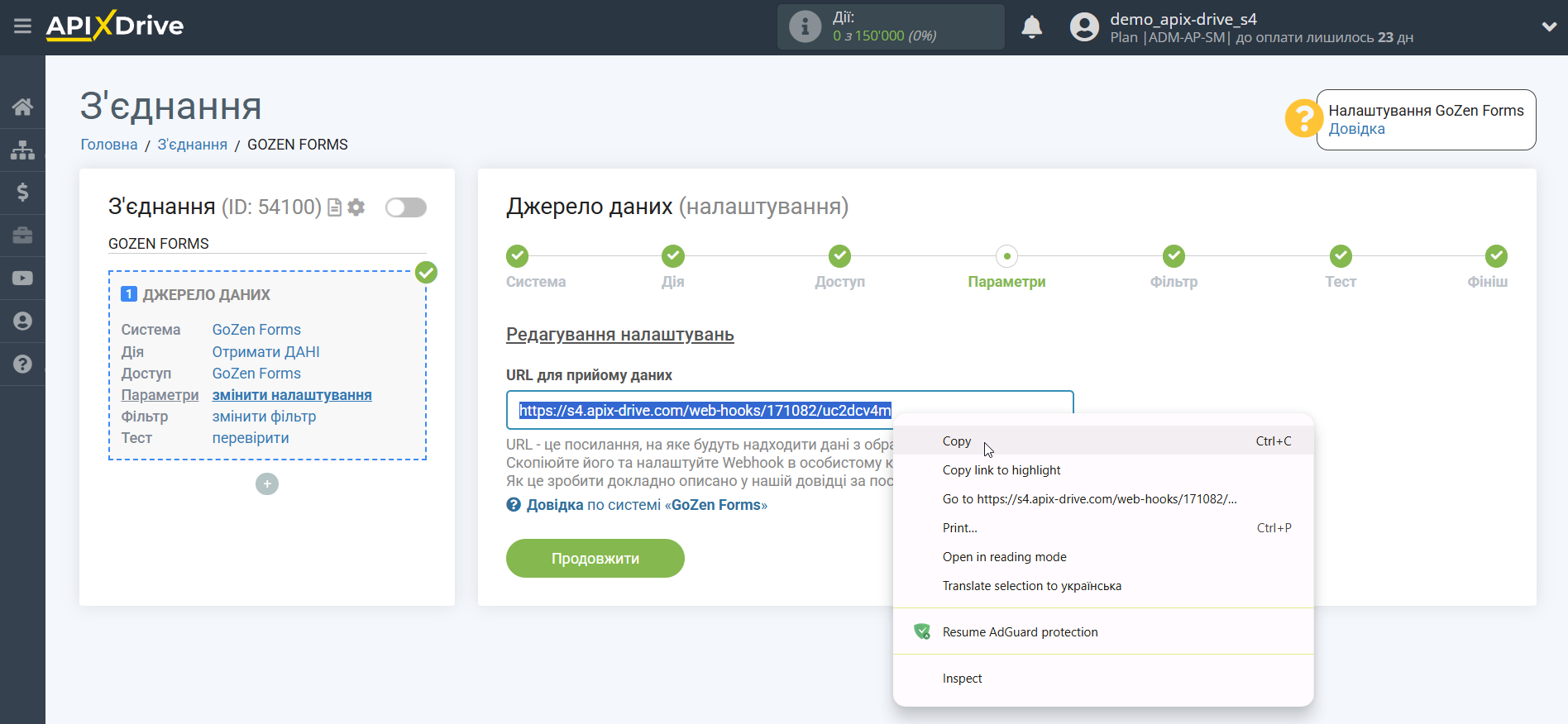This screenshot has width=1568, height=724.
Task: Click the ДЖЕРЕЛО ДАНИХ block header
Action: (x=207, y=295)
